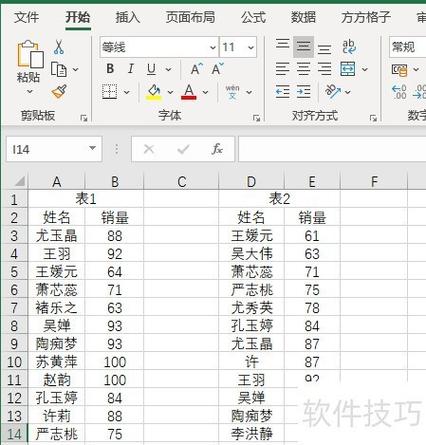
Task: Switch to 方方格子 tab
Action: tap(366, 17)
